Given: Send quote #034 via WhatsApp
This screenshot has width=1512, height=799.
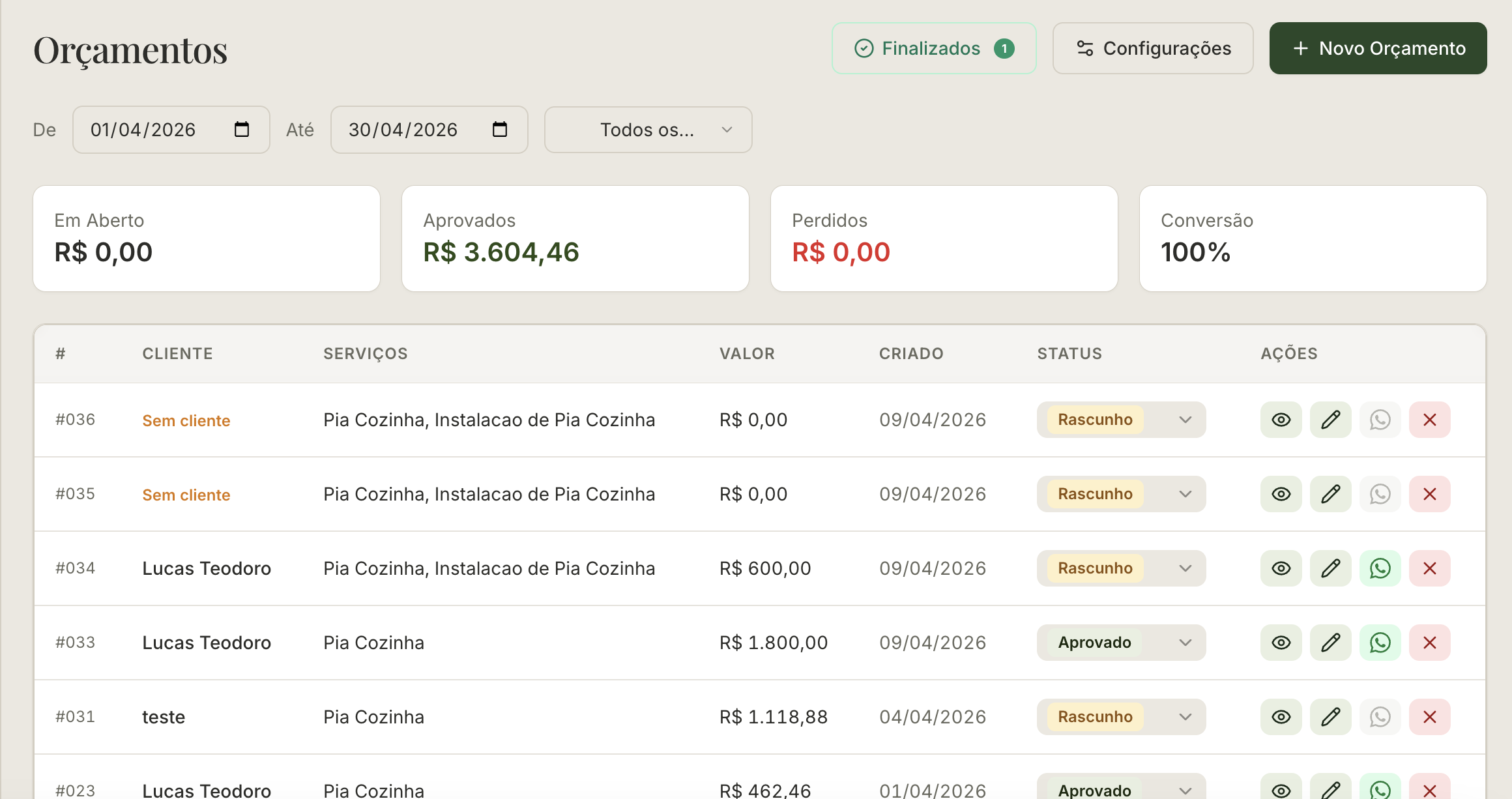Looking at the screenshot, I should 1380,568.
